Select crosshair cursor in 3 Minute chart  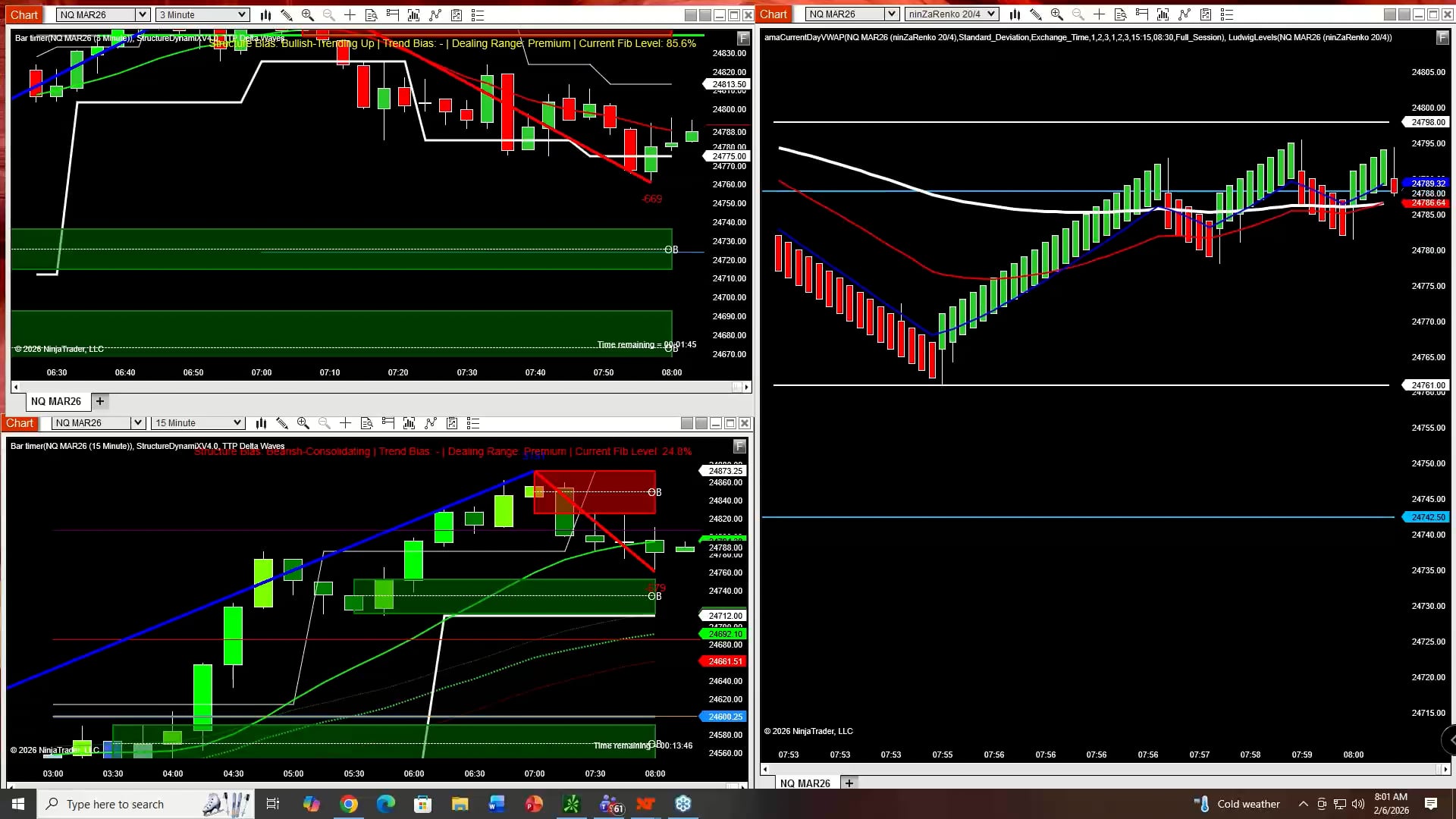coord(350,14)
